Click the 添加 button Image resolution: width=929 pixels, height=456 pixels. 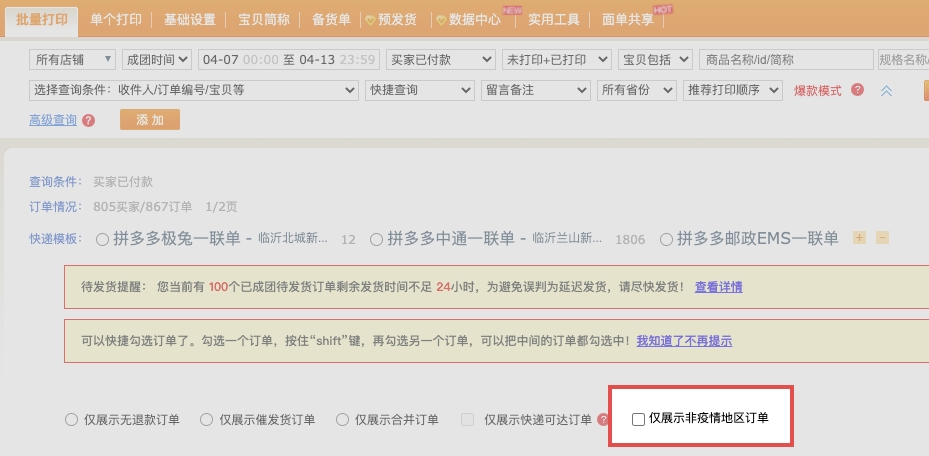click(x=150, y=120)
